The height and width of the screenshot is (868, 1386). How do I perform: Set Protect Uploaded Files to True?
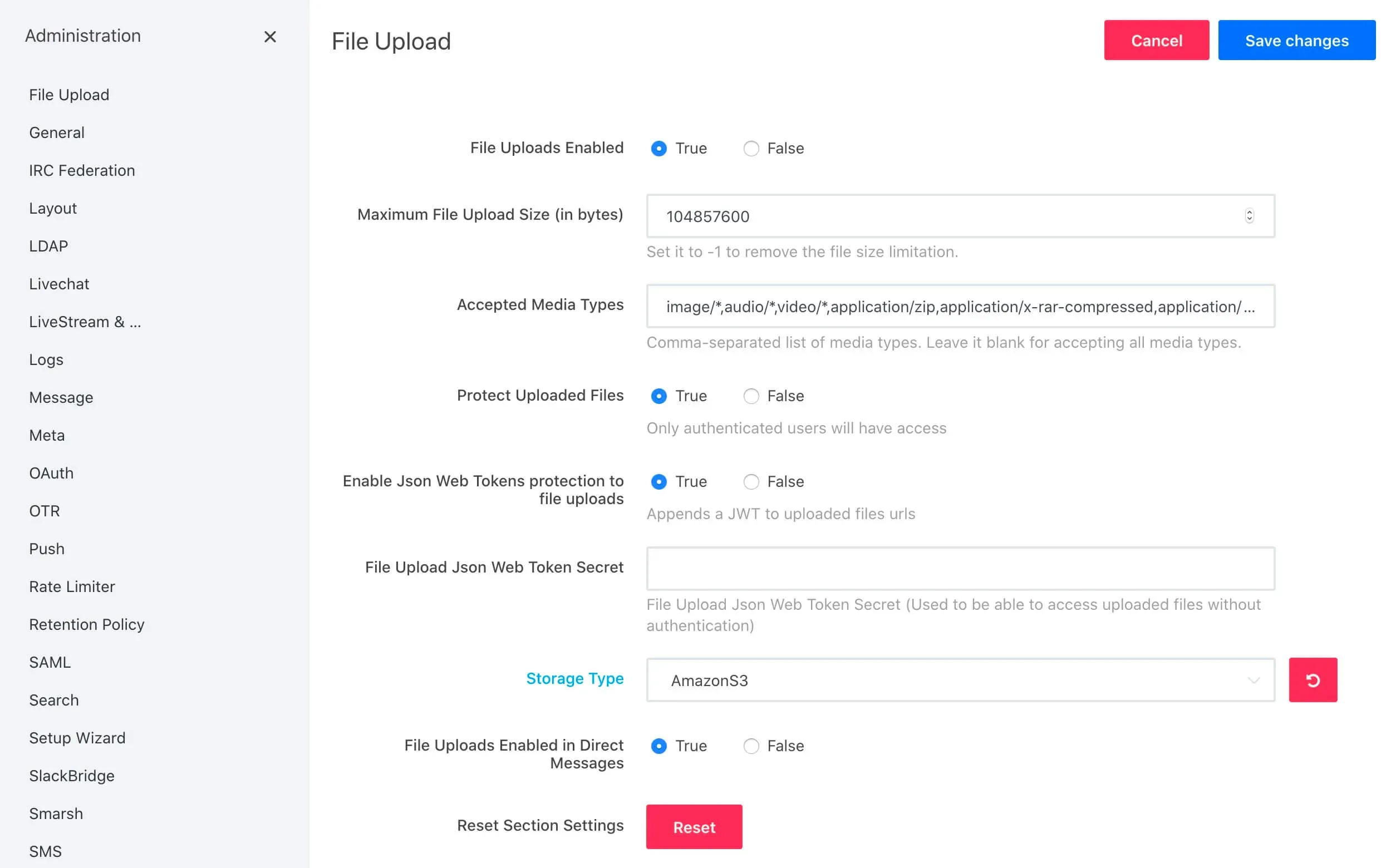658,396
